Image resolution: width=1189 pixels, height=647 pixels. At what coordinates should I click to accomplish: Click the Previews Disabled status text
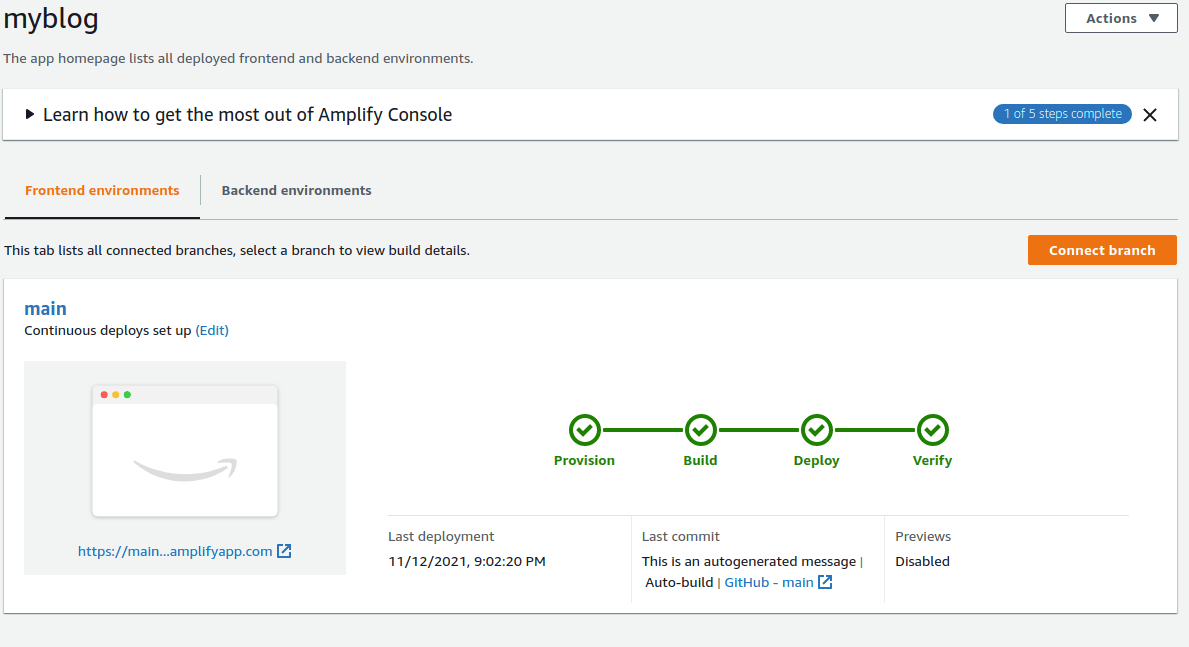[922, 562]
